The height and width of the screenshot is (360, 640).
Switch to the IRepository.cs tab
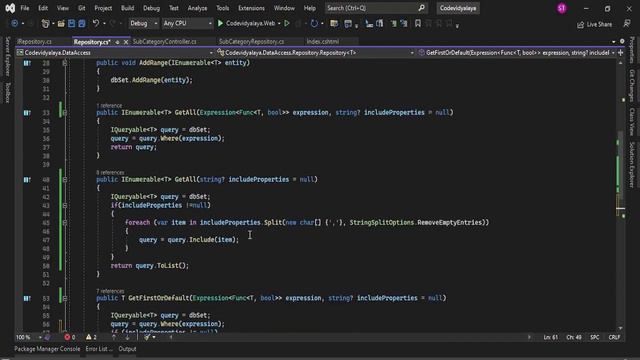(x=34, y=42)
